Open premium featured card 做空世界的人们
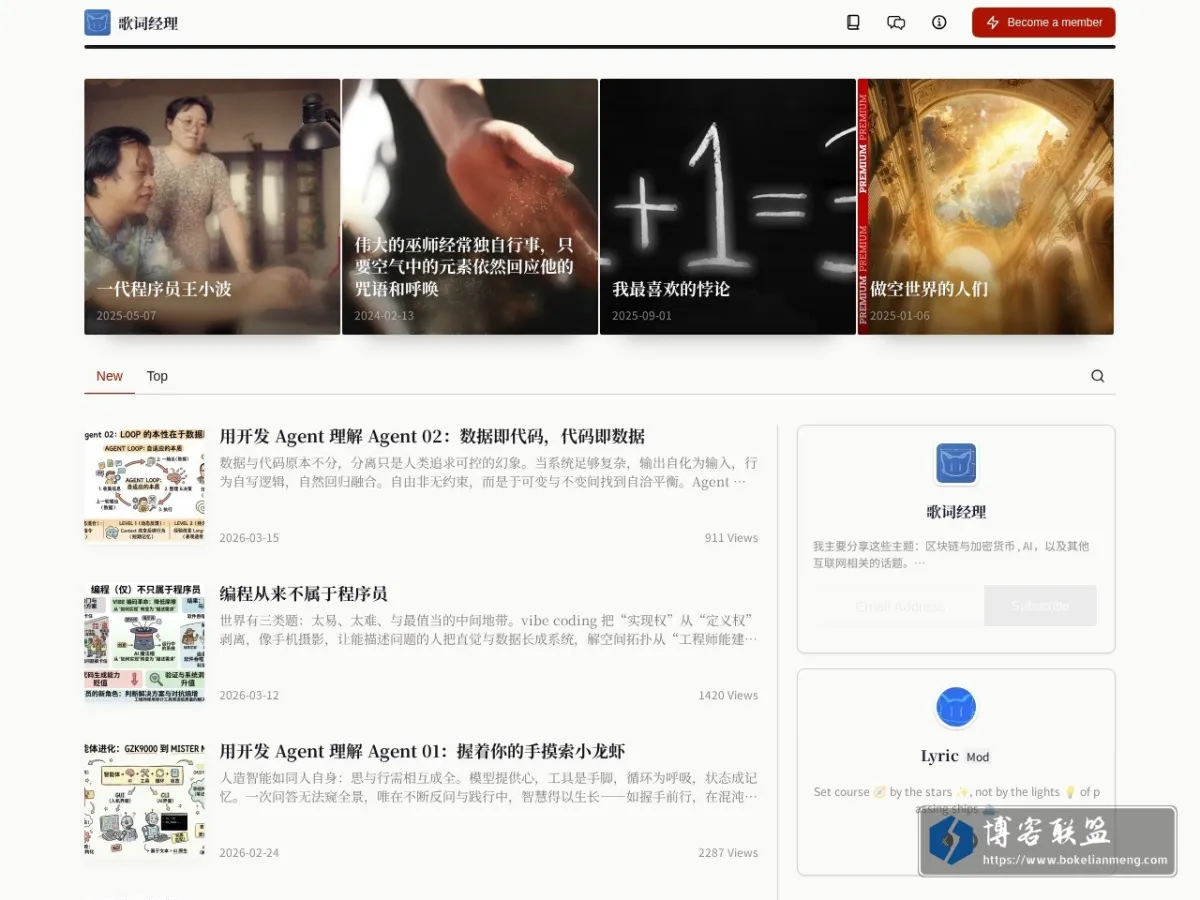1200x900 pixels. 986,207
